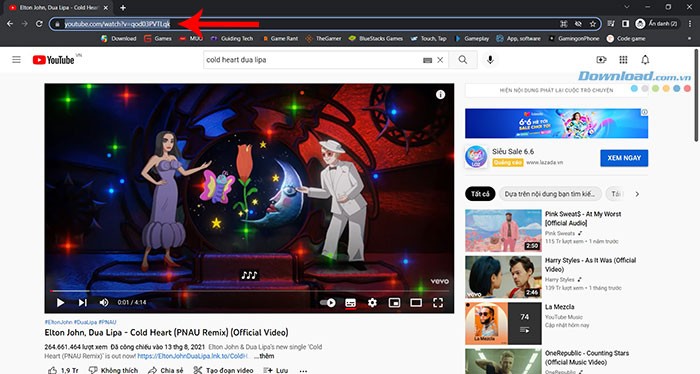Image resolution: width=700 pixels, height=374 pixels.
Task: Switch to miniplayer mode
Action: coord(394,303)
